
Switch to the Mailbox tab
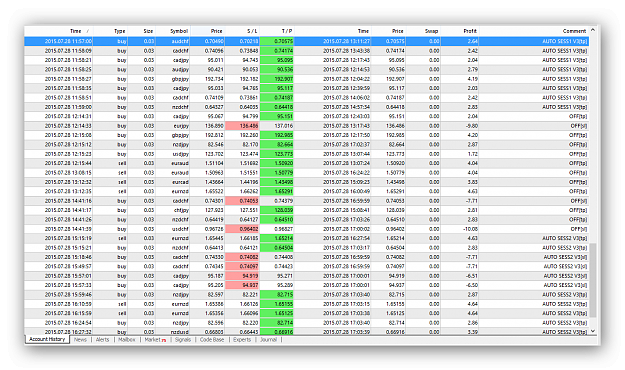(127, 340)
